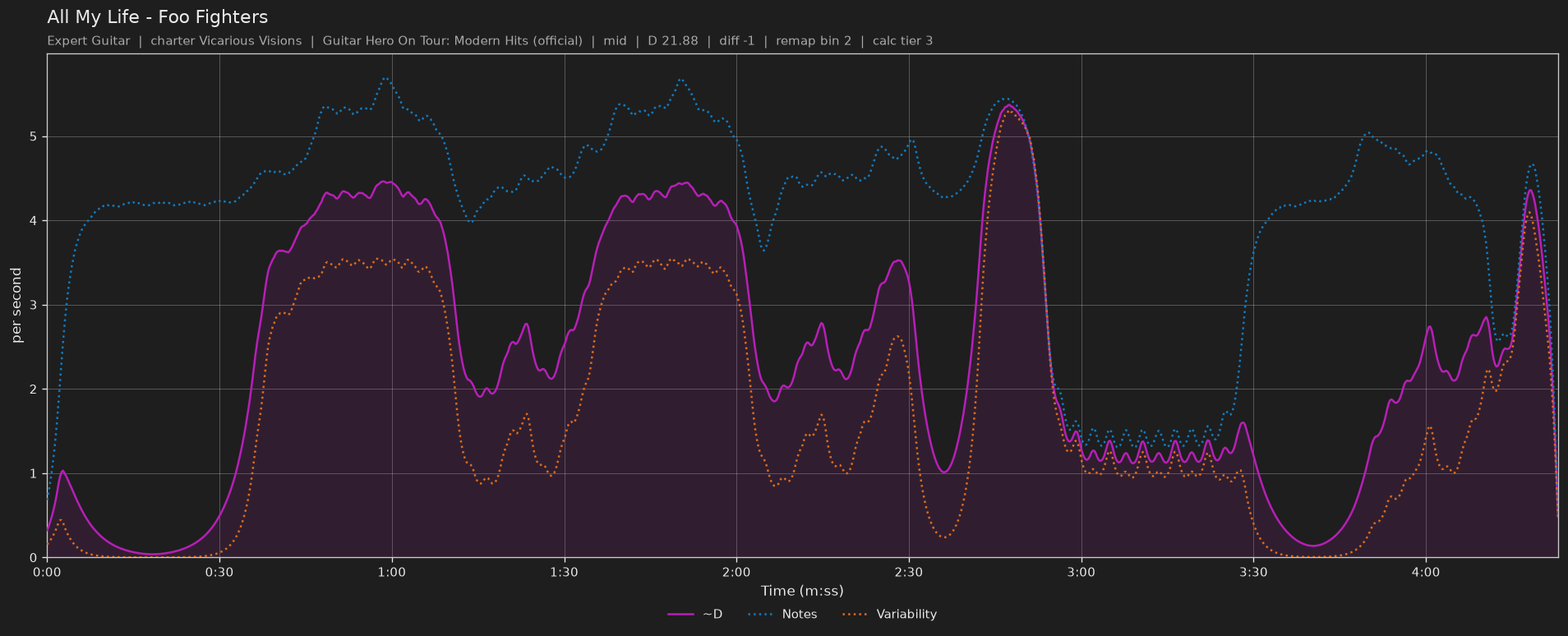Click the "mid" label in the subtitle
This screenshot has height=636, width=1568.
click(x=615, y=41)
